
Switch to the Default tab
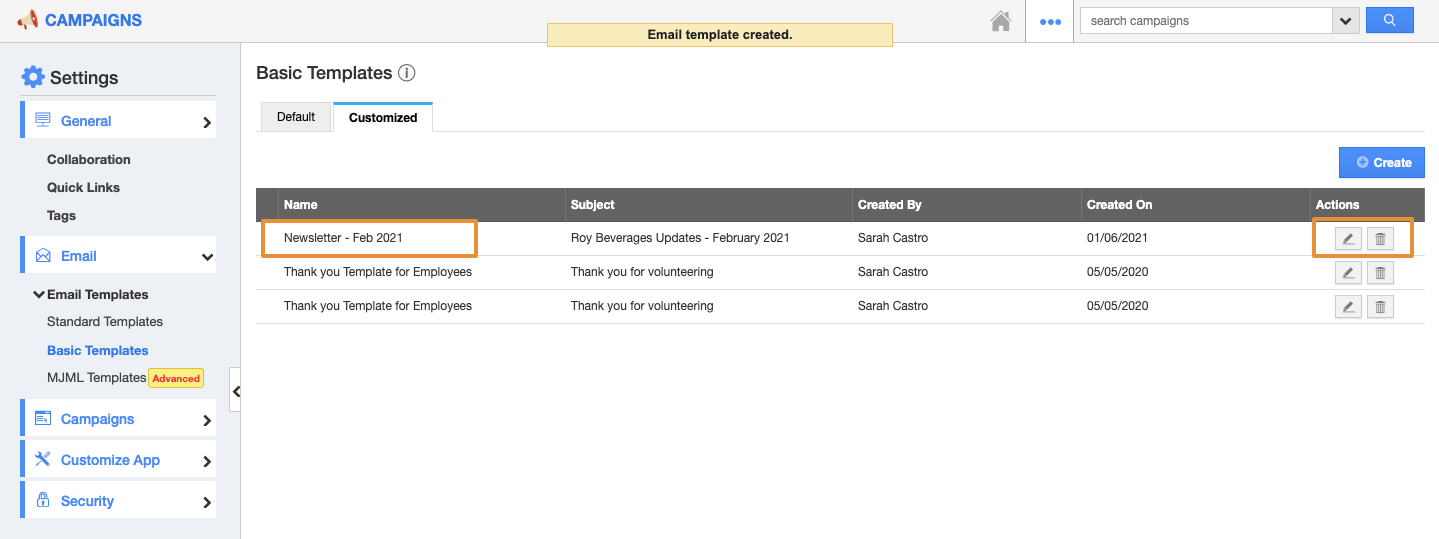296,117
